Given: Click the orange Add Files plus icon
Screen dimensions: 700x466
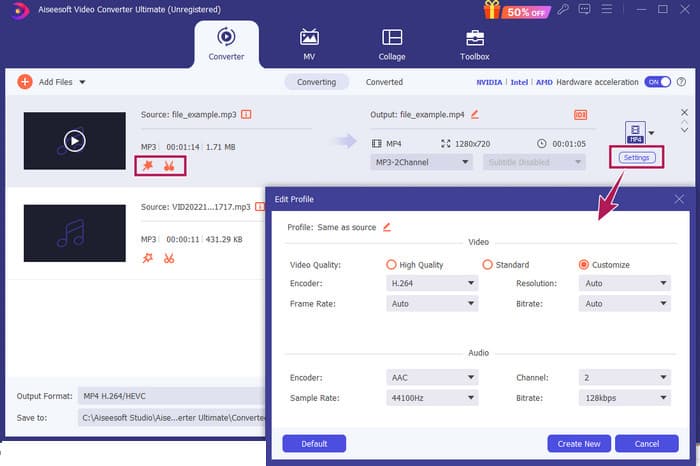Looking at the screenshot, I should (25, 82).
